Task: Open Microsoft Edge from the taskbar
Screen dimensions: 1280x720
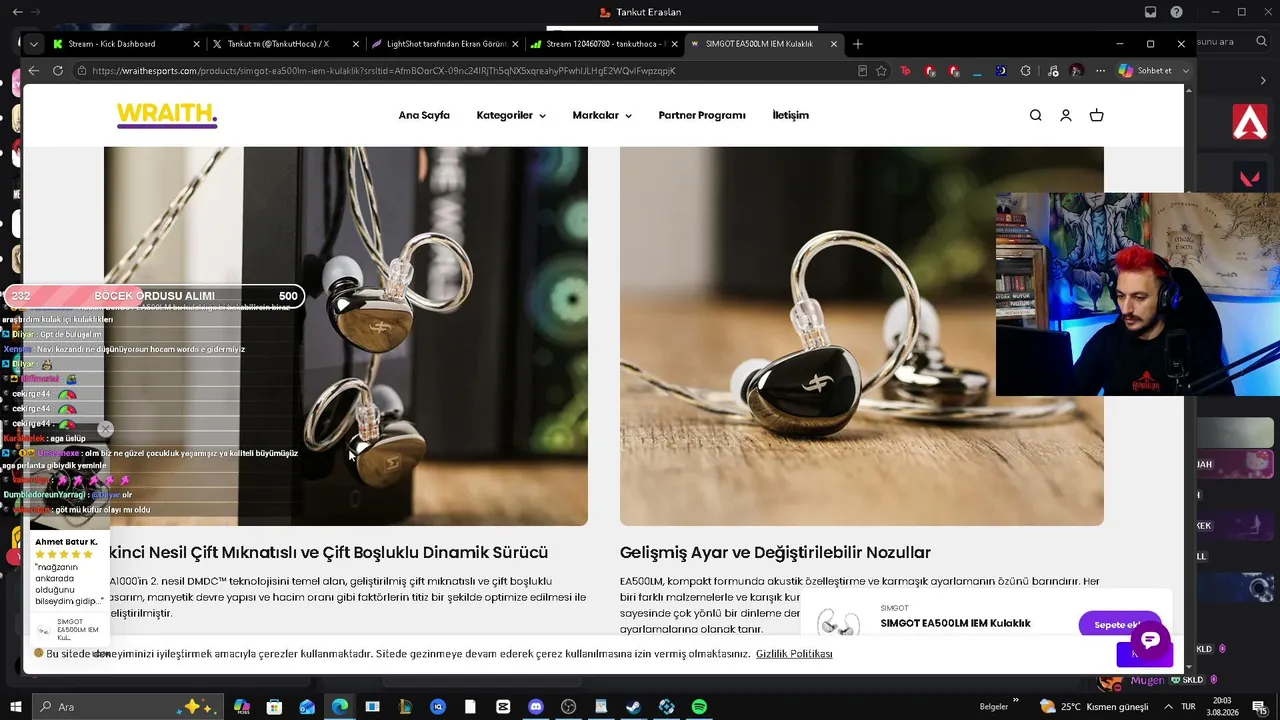Action: tap(340, 707)
